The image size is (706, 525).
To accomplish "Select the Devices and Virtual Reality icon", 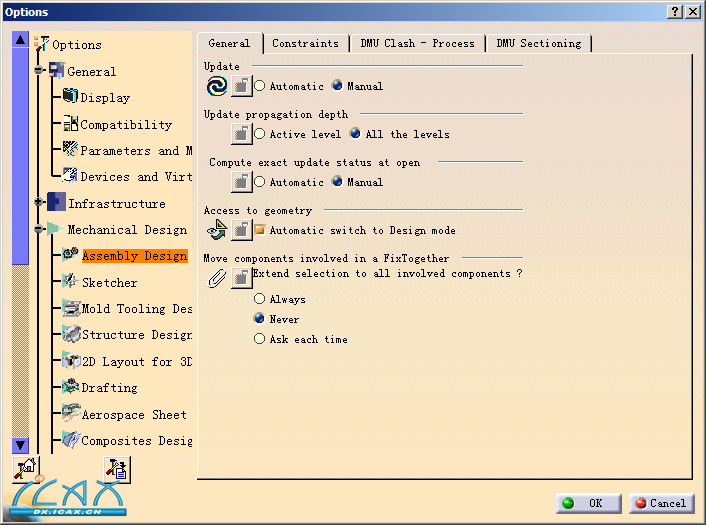I will coord(70,175).
